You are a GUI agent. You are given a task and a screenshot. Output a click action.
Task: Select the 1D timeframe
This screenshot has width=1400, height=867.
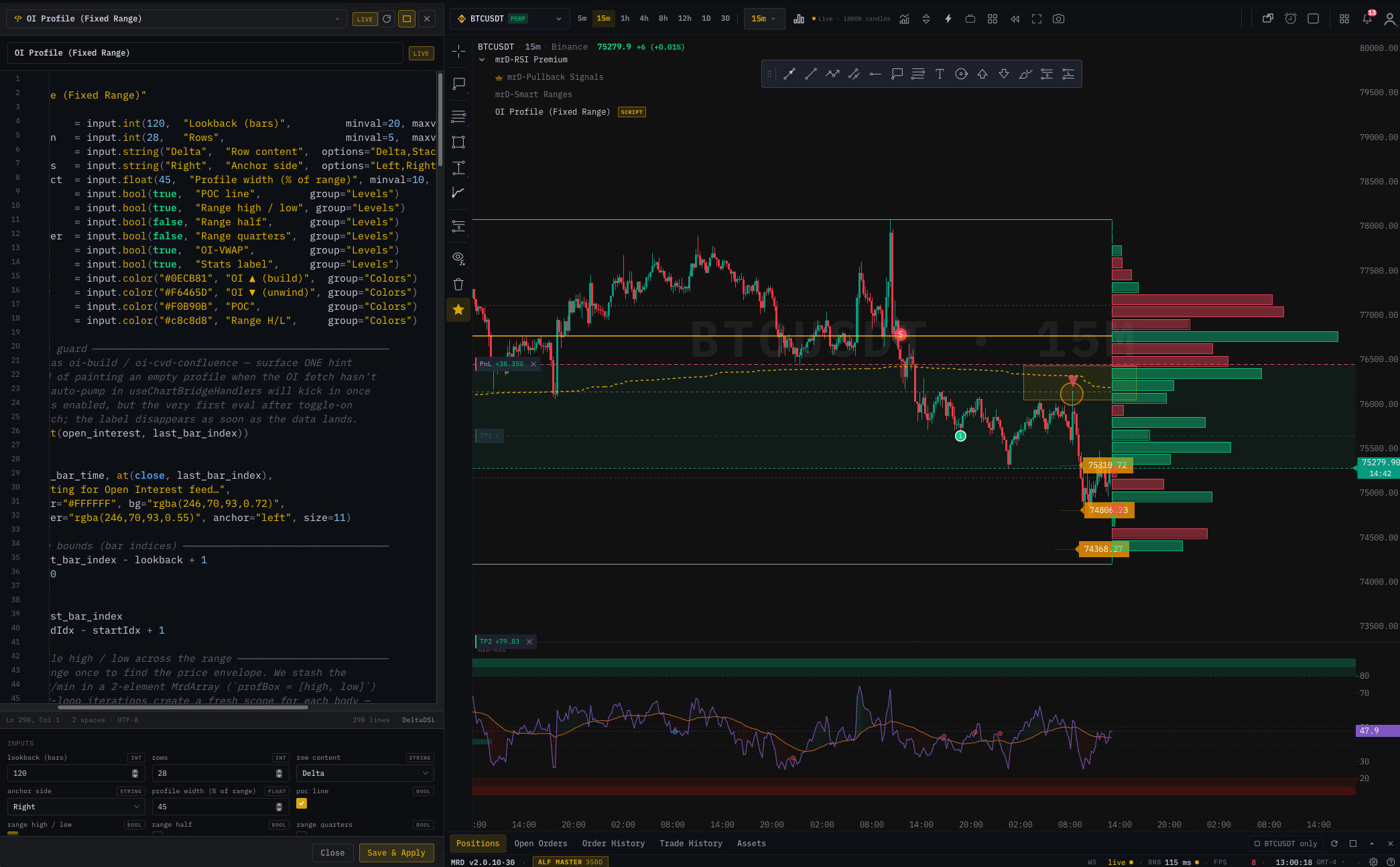[706, 19]
